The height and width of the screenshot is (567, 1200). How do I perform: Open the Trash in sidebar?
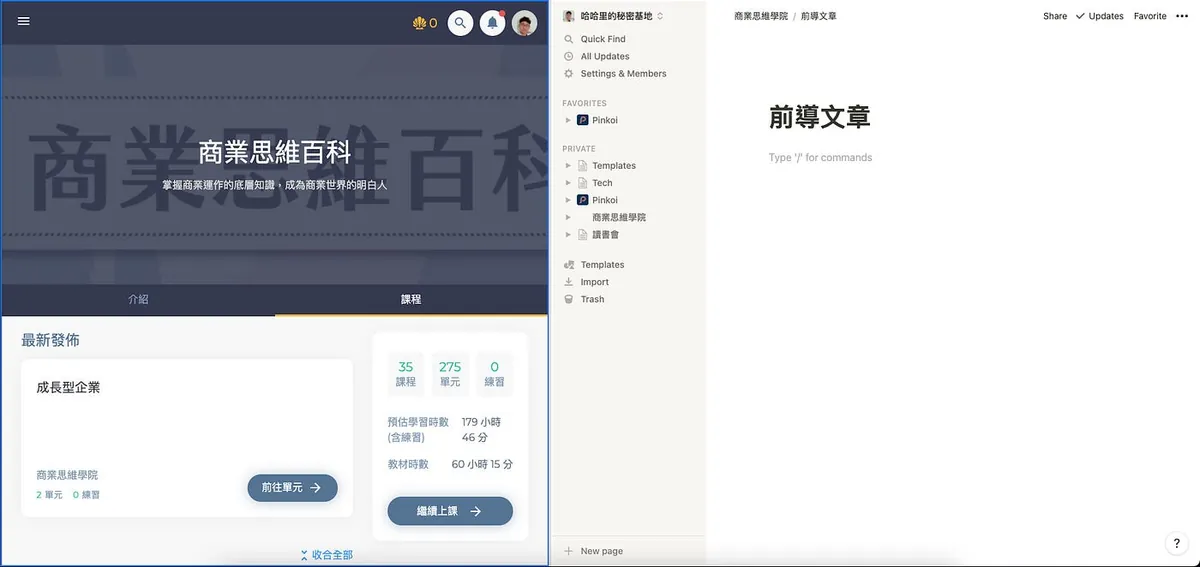coord(592,299)
